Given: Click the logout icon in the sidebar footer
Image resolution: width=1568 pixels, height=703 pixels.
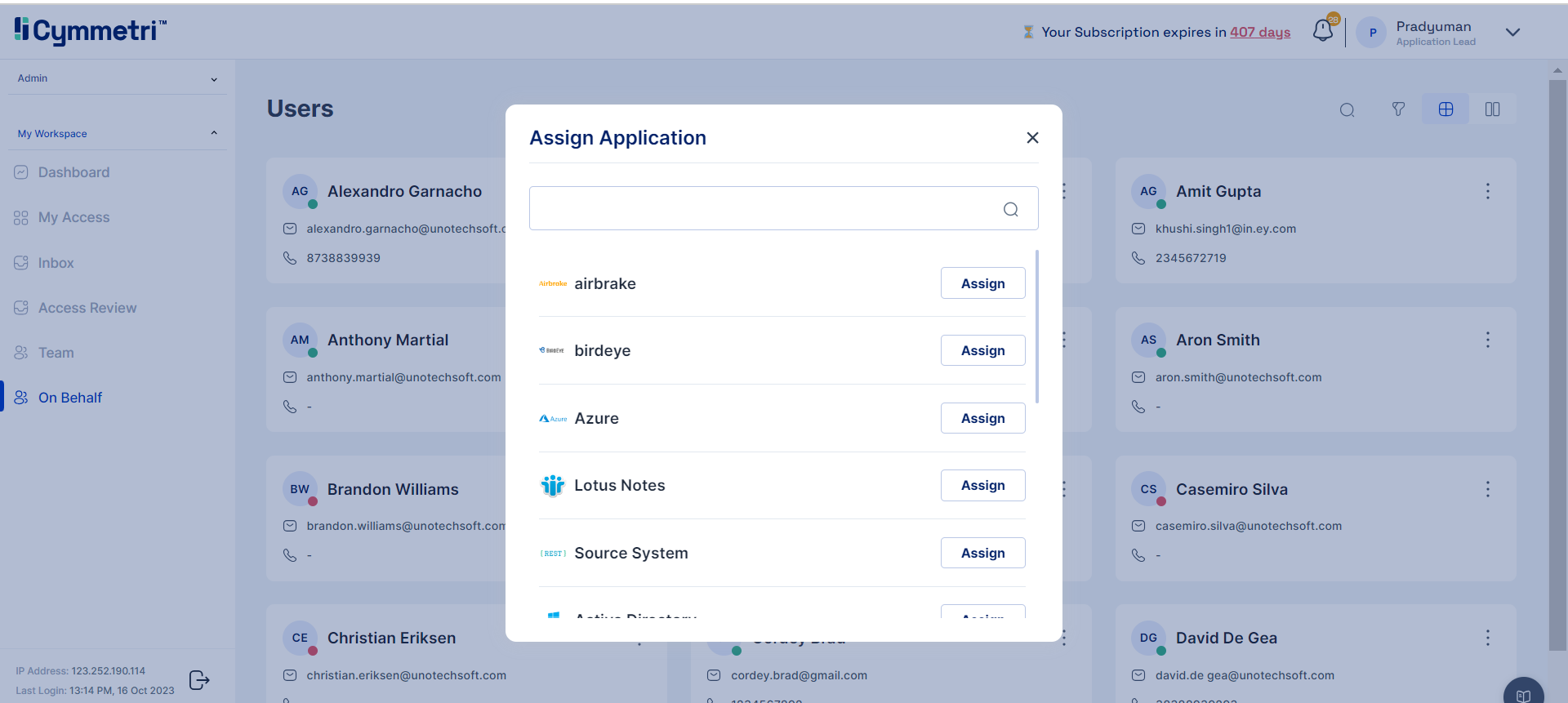Looking at the screenshot, I should coord(199,680).
